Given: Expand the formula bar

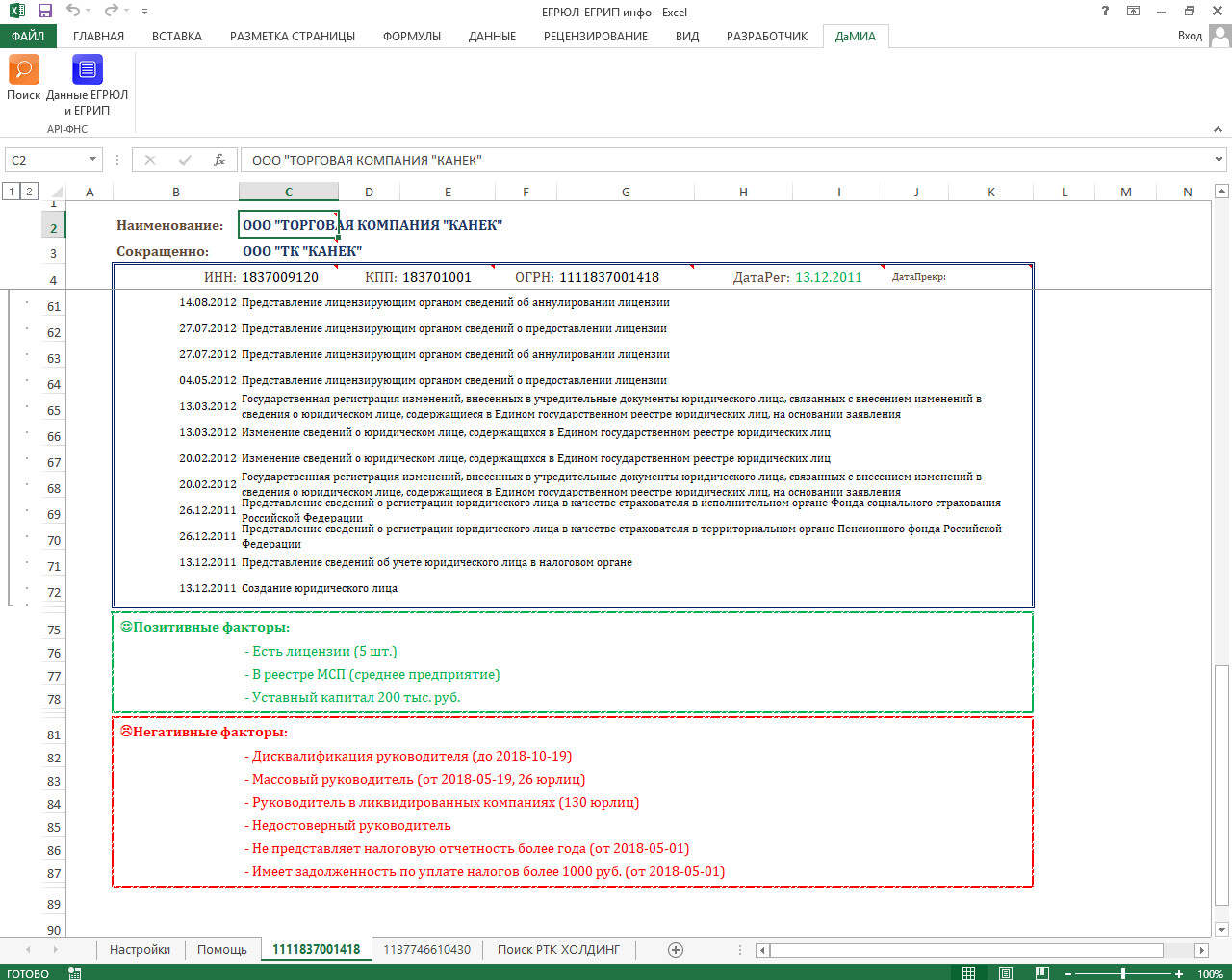Looking at the screenshot, I should (1219, 160).
